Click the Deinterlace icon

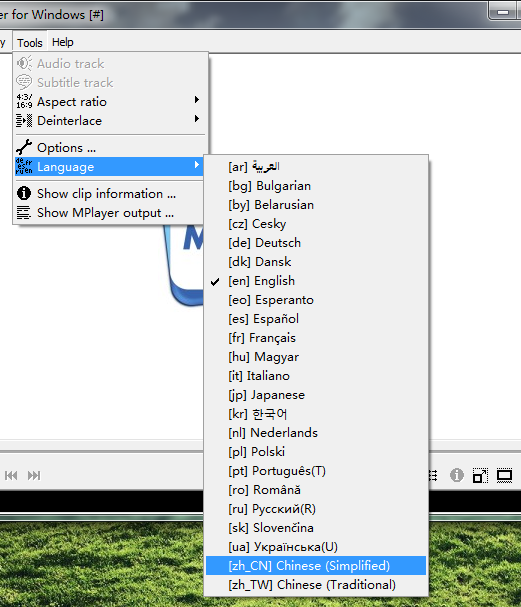(x=24, y=120)
